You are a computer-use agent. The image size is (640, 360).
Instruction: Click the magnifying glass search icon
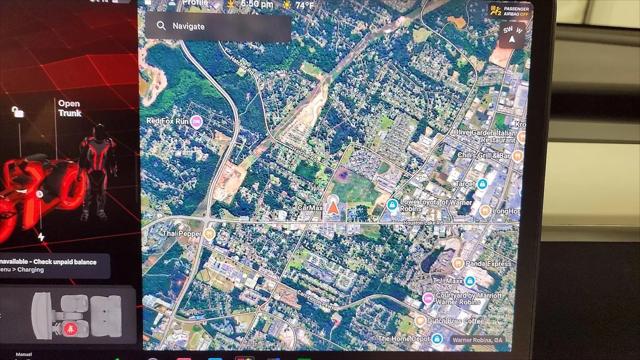click(x=161, y=26)
